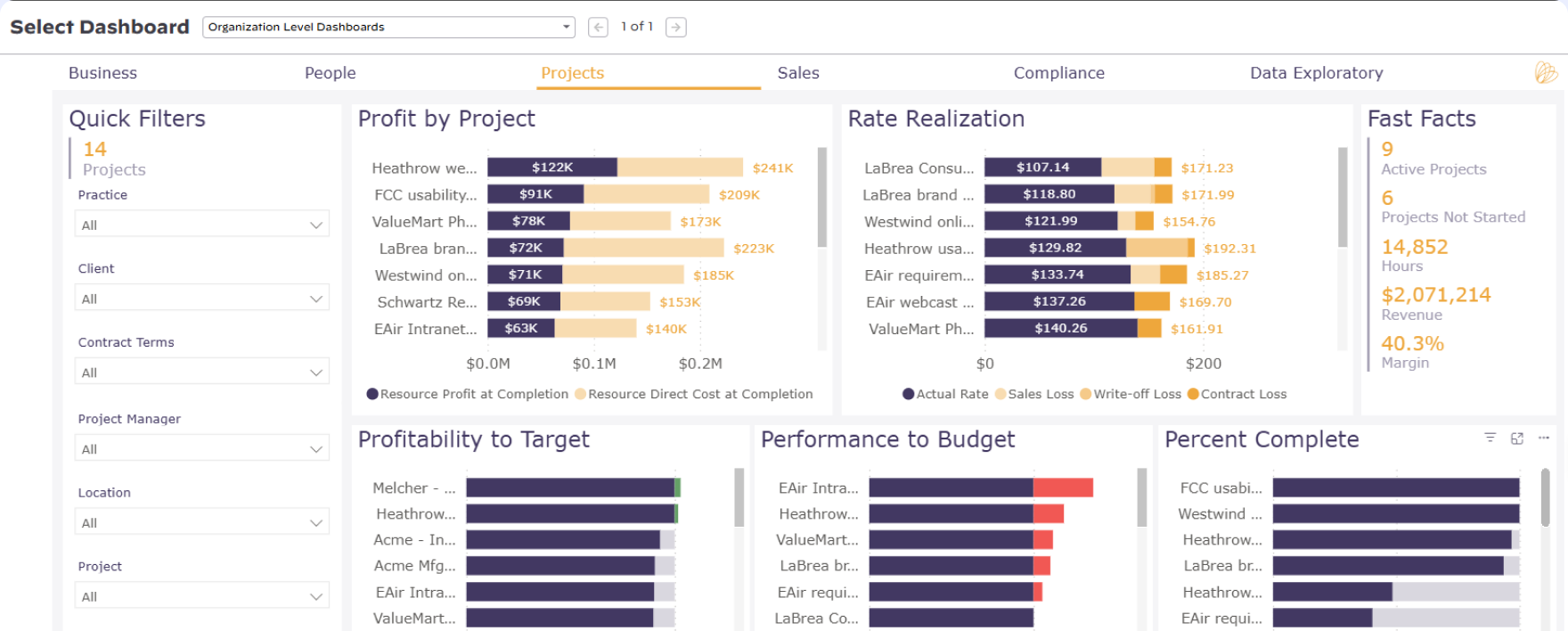This screenshot has width=1568, height=631.
Task: Click the Profit by Project scrollbar
Action: (822, 197)
